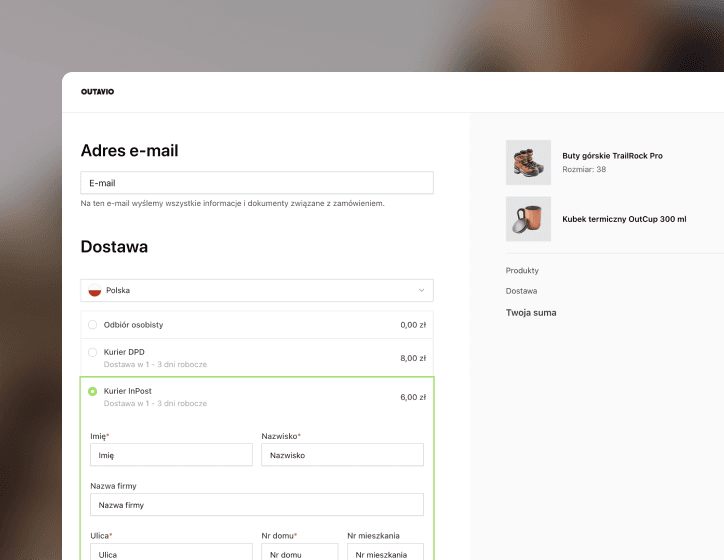
Task: Select Kurier DPD delivery option
Action: click(x=93, y=352)
